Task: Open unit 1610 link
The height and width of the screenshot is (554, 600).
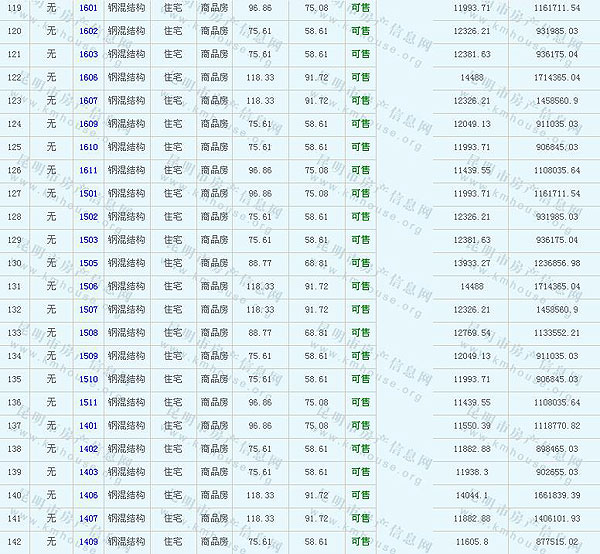Action: tap(88, 147)
